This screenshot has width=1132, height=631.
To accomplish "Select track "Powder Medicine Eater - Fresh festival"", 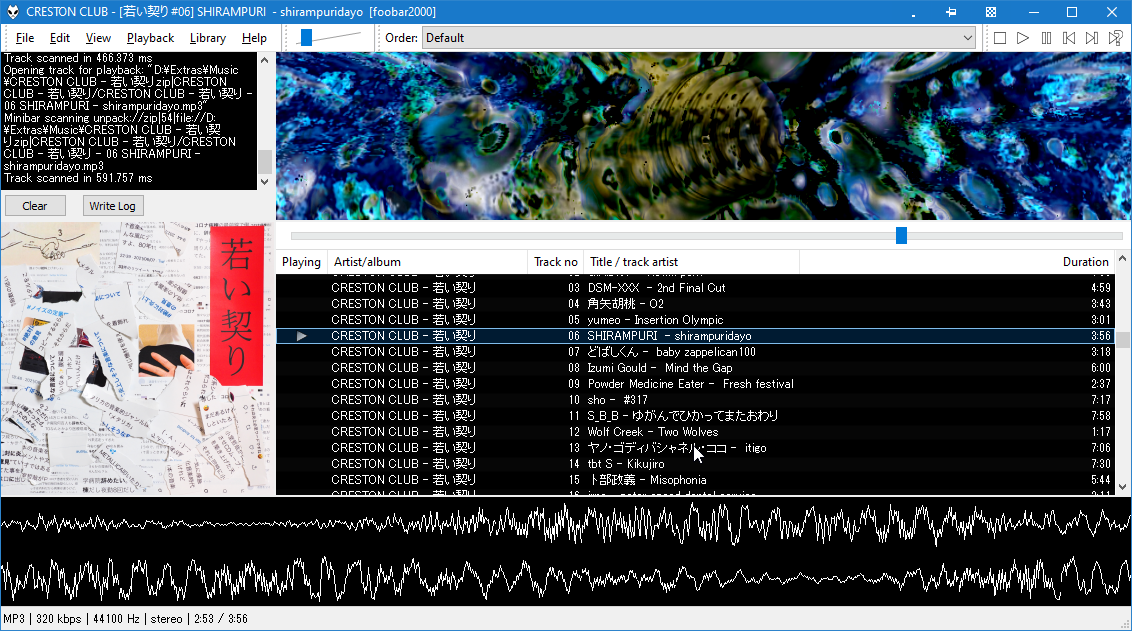I will [x=695, y=384].
